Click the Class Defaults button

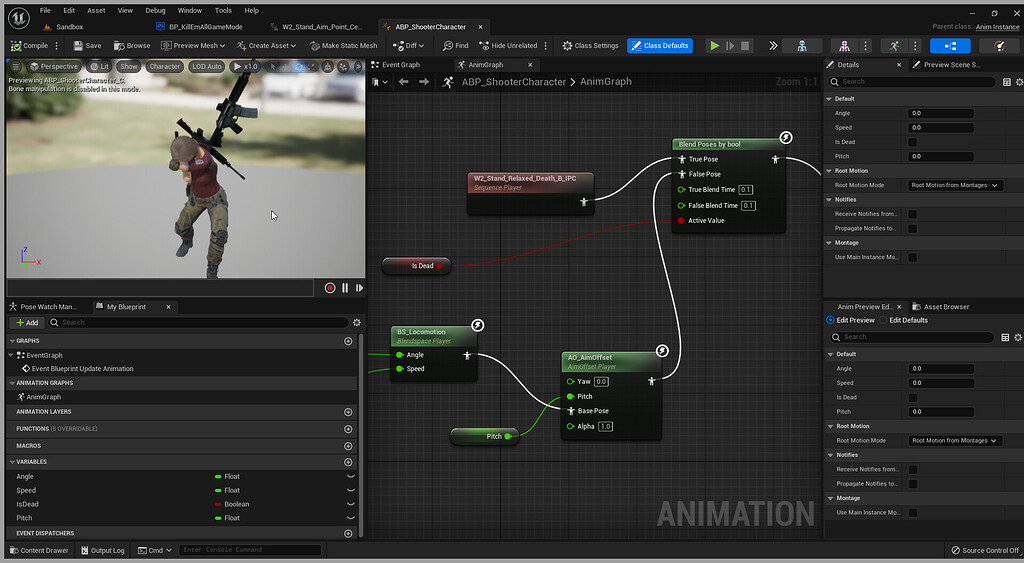660,46
